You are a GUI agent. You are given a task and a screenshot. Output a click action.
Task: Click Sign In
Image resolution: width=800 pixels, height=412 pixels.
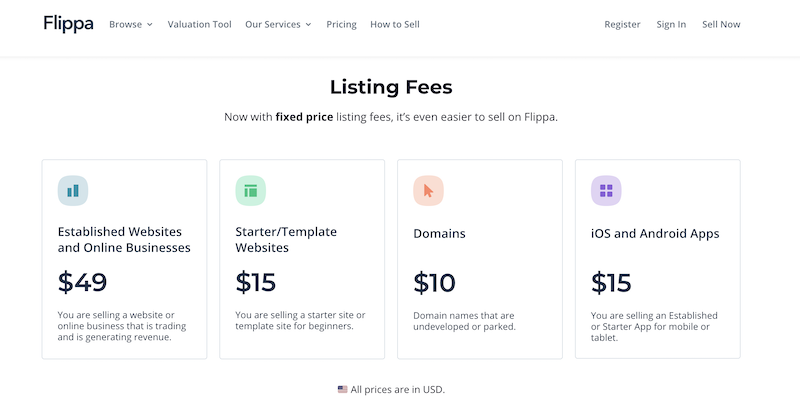pos(671,24)
